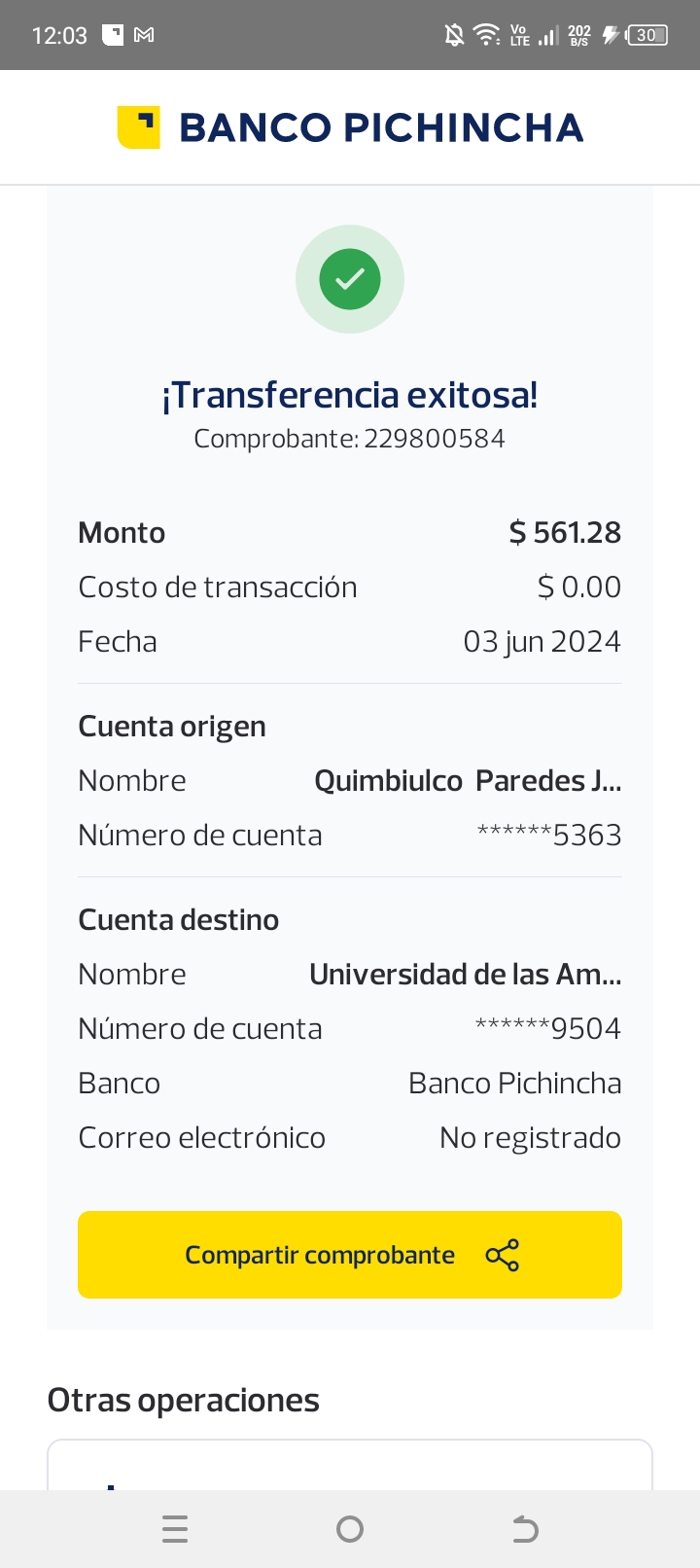Viewport: 700px width, 1568px height.
Task: Open recent apps with the three-lines icon
Action: point(175,1529)
